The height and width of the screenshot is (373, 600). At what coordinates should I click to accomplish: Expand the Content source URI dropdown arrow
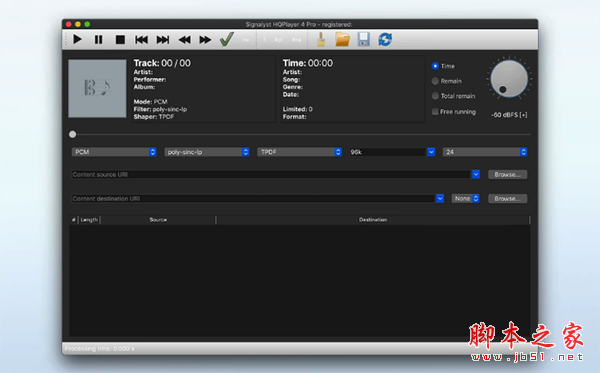click(476, 174)
